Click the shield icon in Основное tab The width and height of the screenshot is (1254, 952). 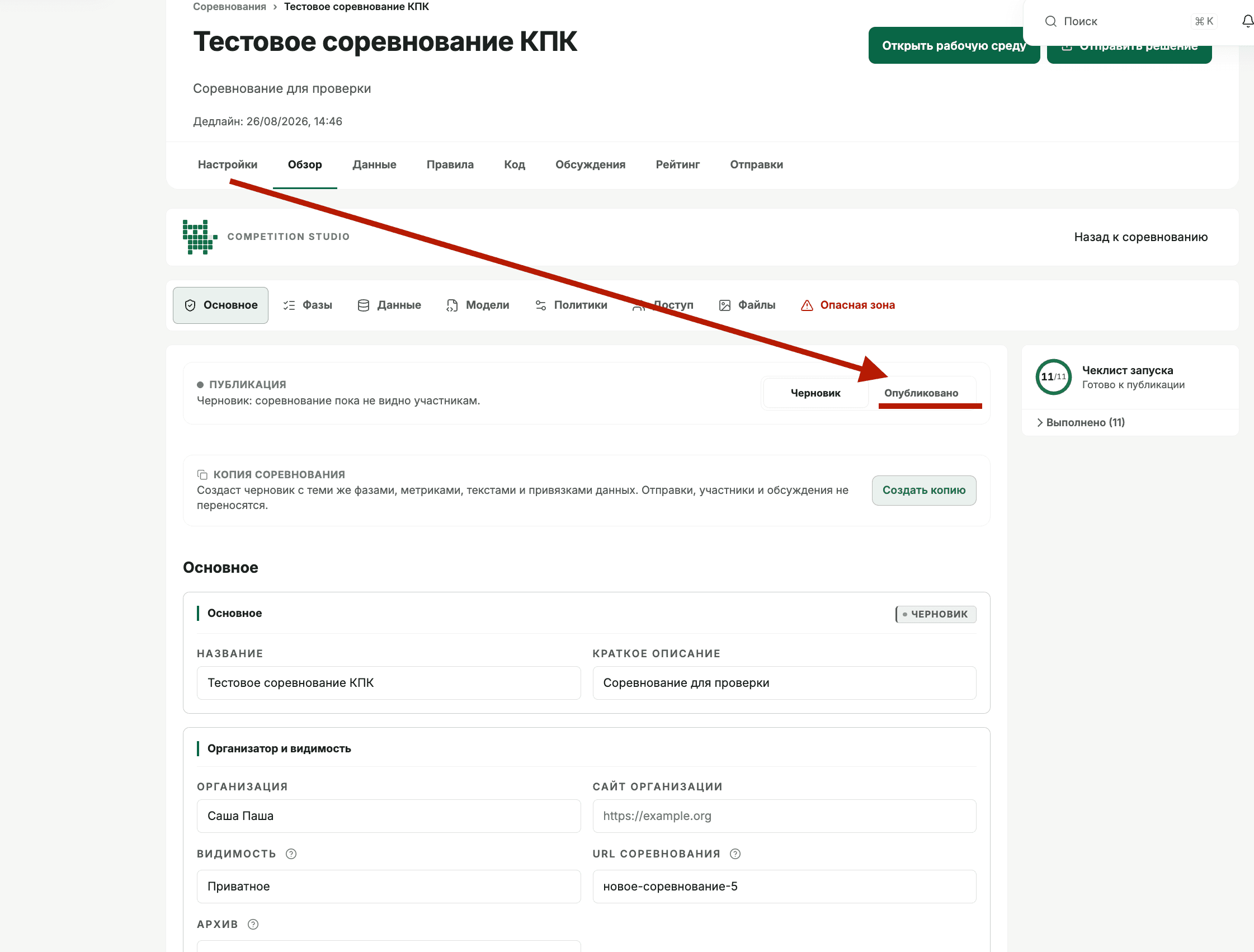(190, 305)
